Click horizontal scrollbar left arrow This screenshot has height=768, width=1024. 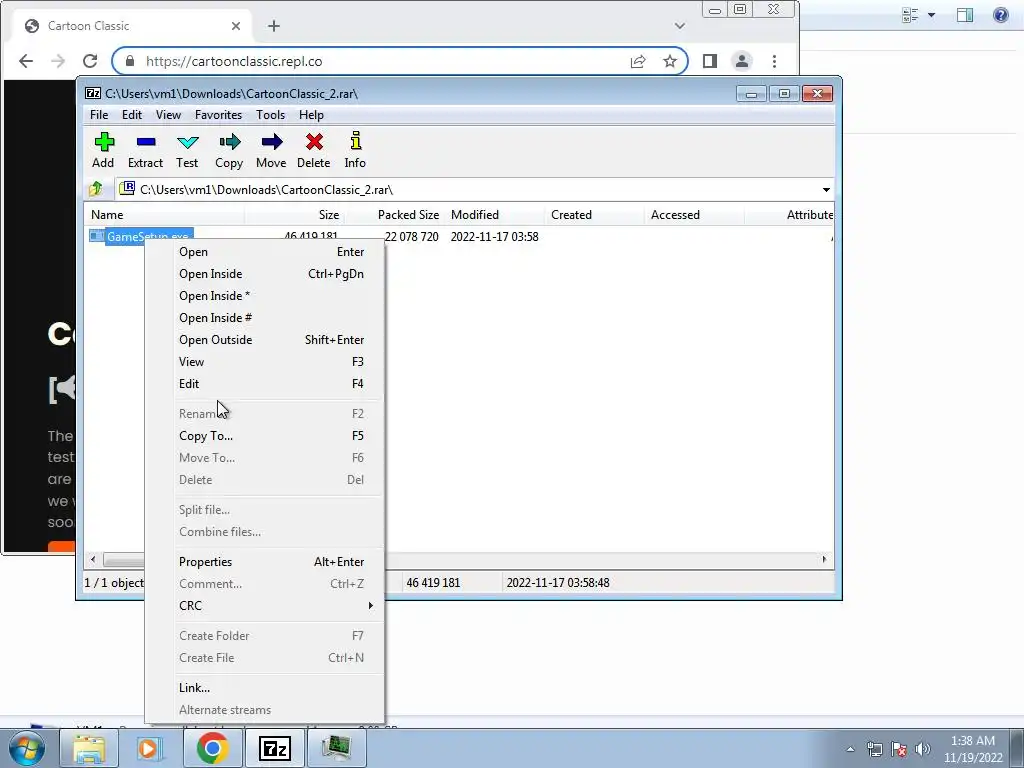point(93,560)
